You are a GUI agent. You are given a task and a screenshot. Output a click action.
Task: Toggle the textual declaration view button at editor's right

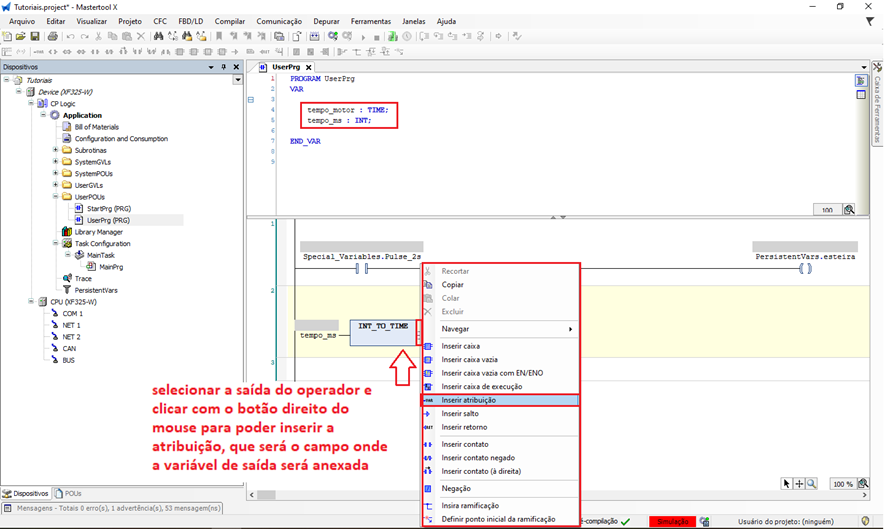[x=860, y=81]
